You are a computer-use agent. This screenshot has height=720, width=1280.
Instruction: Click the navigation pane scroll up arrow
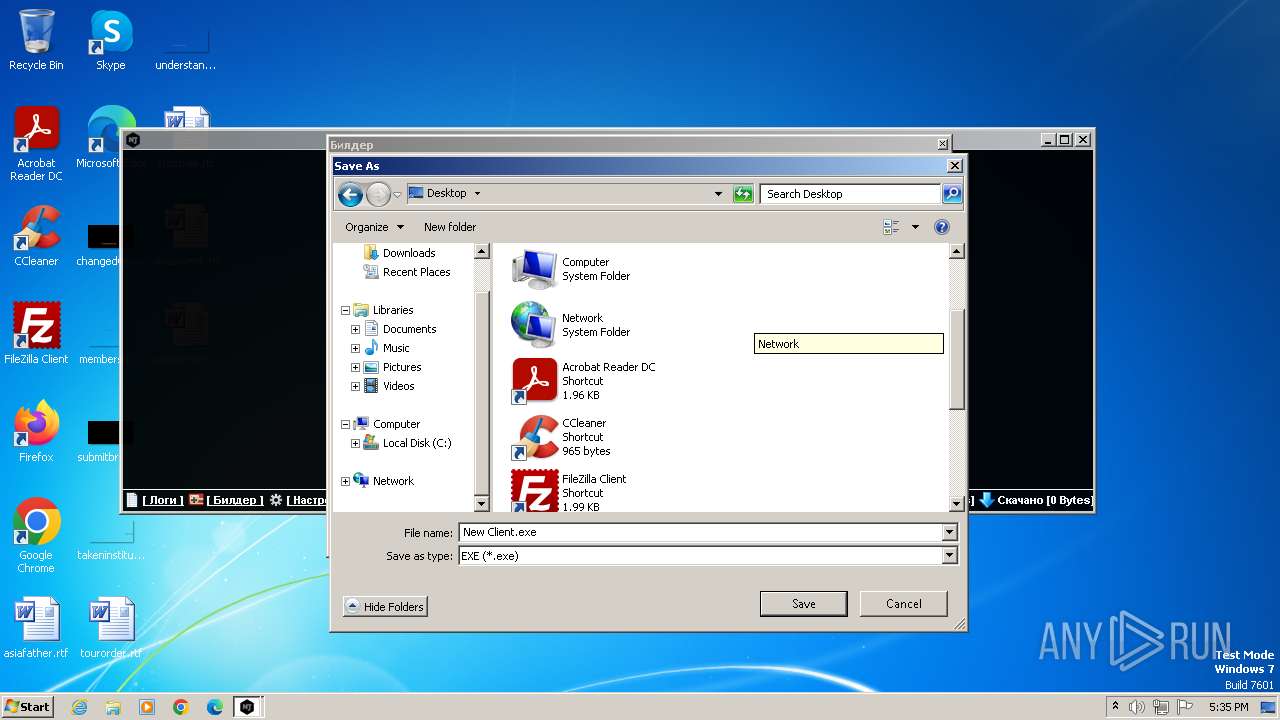481,252
